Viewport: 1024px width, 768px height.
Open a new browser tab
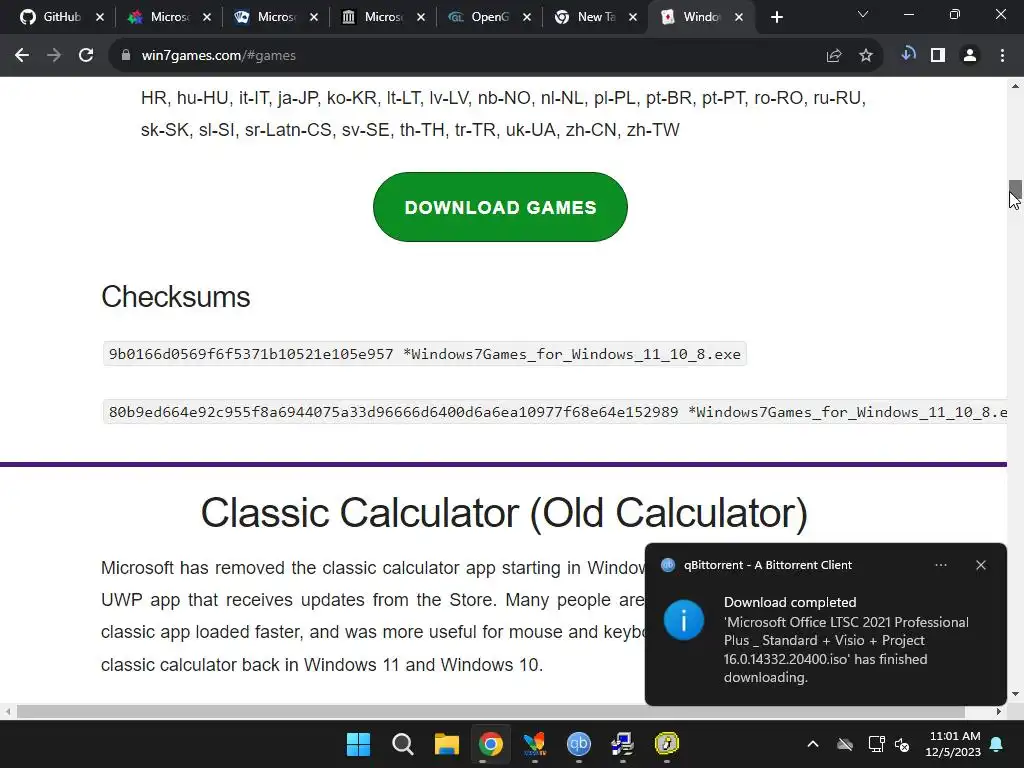(776, 18)
